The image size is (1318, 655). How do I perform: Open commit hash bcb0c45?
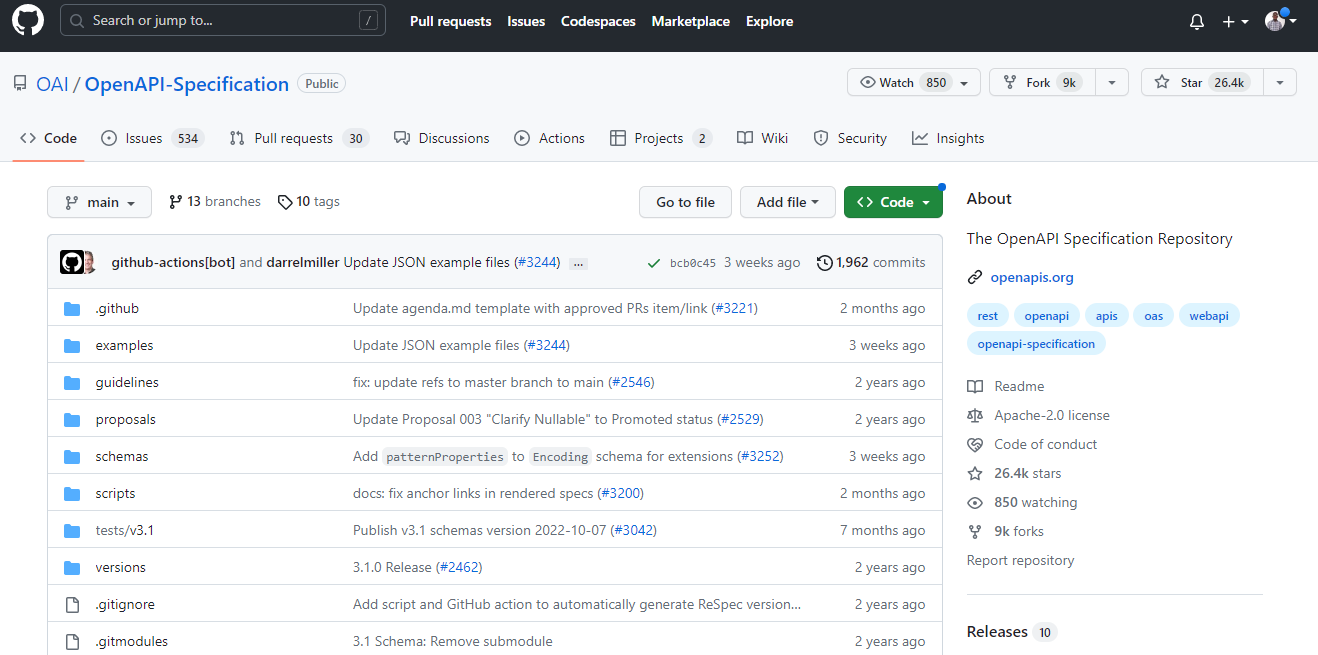pyautogui.click(x=693, y=263)
